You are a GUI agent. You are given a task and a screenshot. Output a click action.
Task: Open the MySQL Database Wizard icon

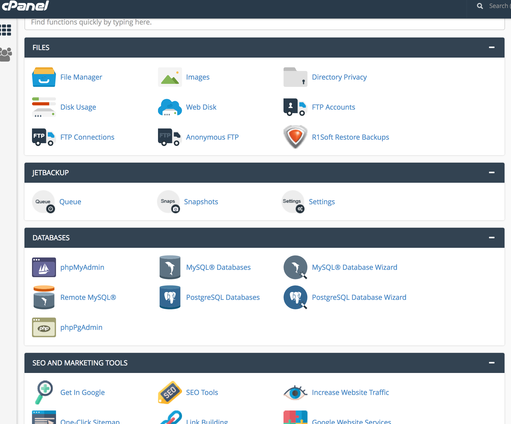(x=295, y=267)
